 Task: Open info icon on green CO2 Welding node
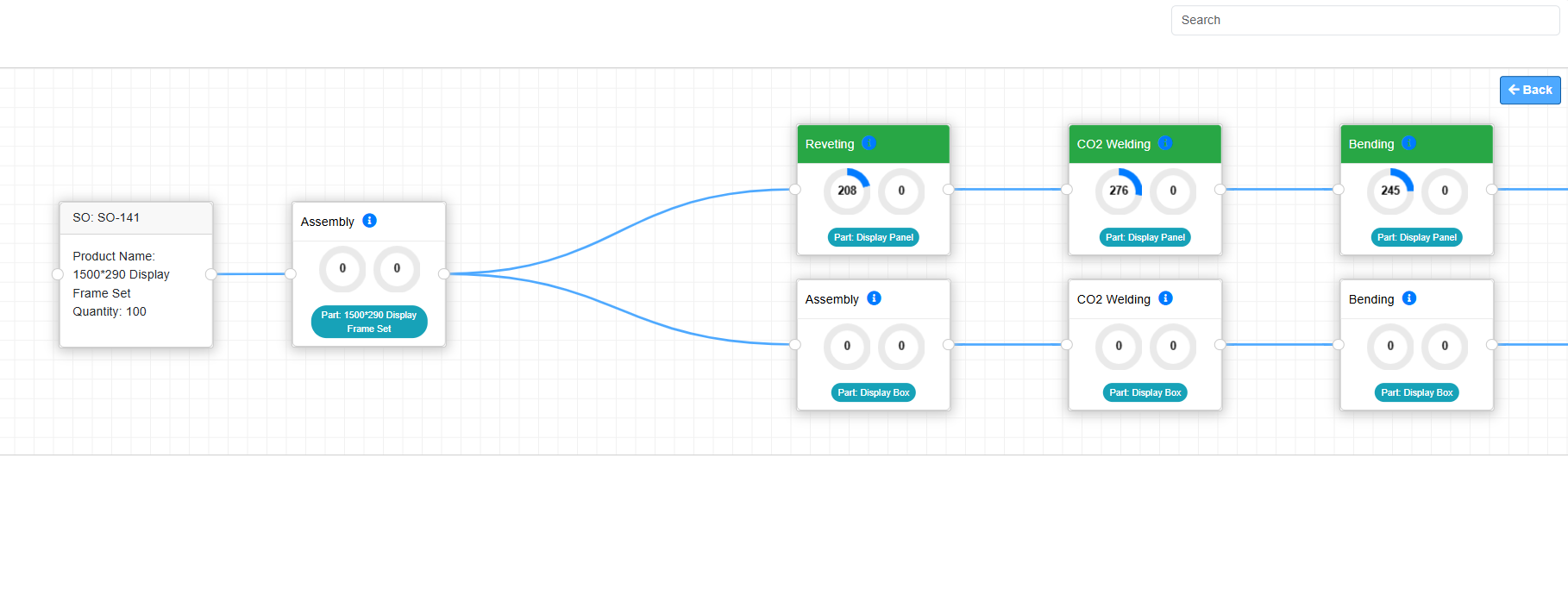tap(1165, 143)
